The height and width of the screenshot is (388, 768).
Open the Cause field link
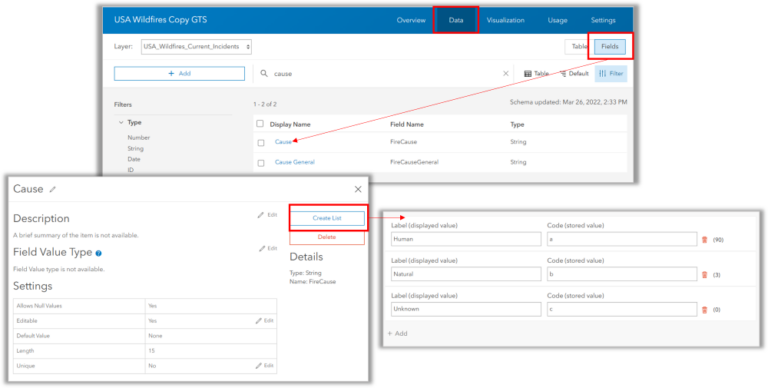click(x=283, y=142)
